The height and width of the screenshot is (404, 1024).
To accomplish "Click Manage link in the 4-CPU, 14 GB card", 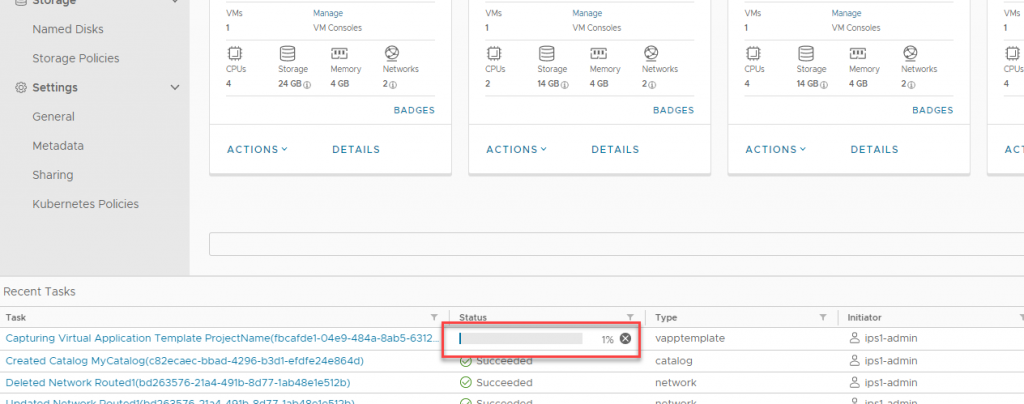I will point(846,13).
